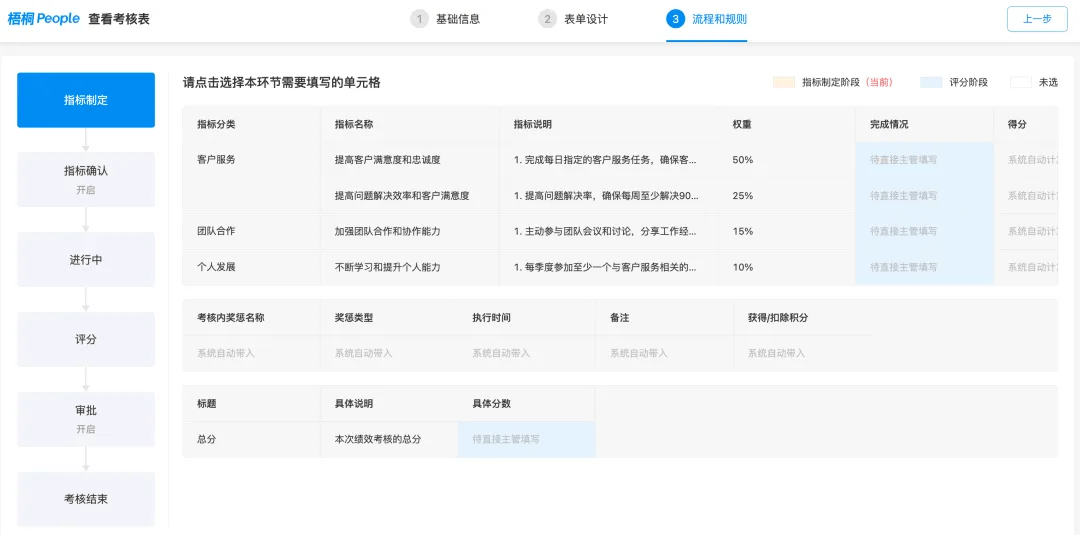Click the 奖惩类型 column header
Viewport: 1080px width, 535px height.
pos(389,317)
